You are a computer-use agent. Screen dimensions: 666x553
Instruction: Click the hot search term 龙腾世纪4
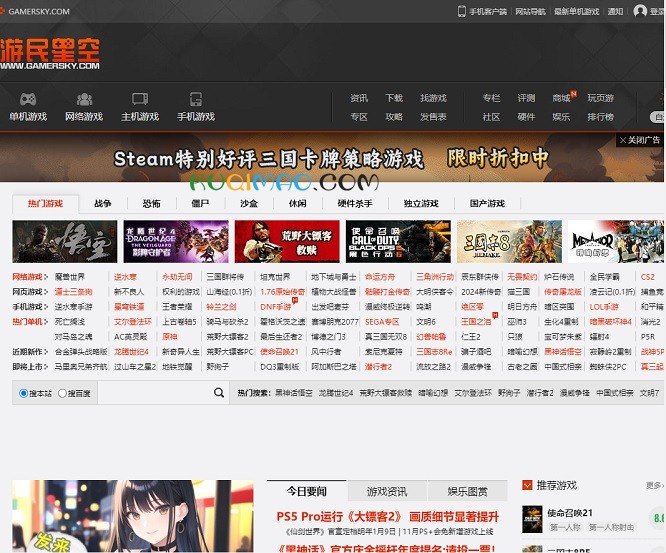(x=336, y=393)
